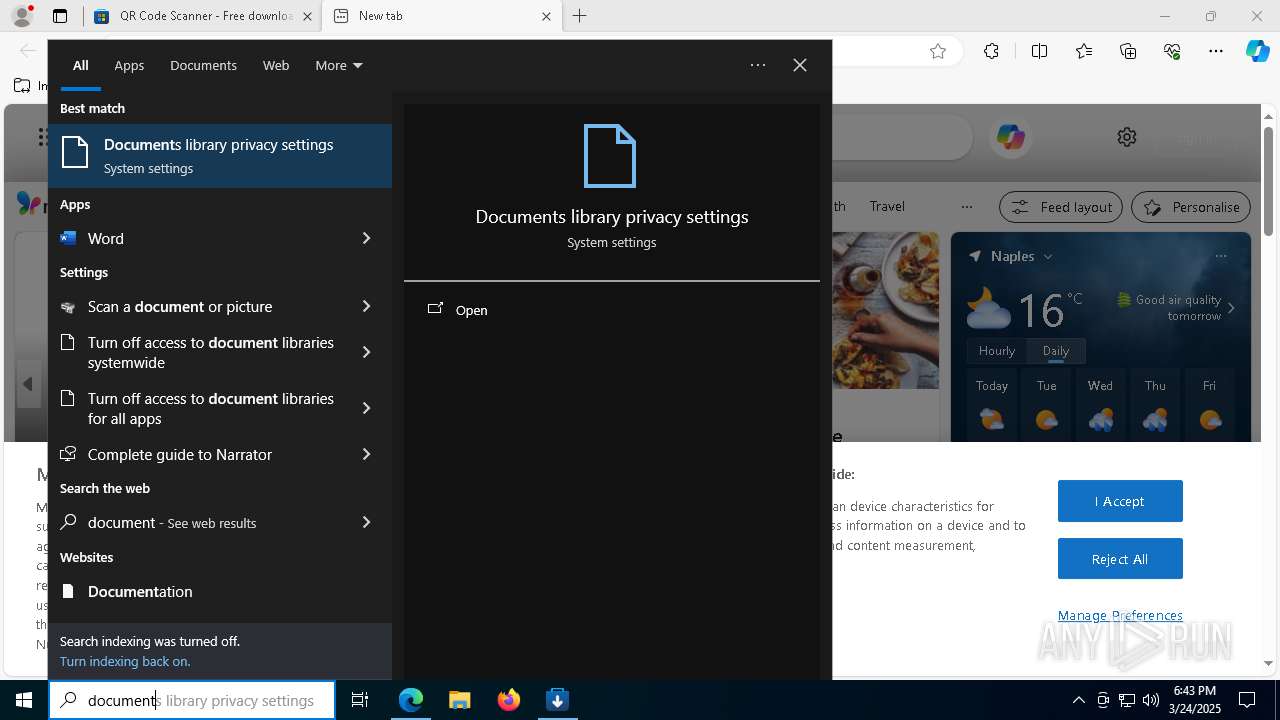1280x720 pixels.
Task: Launch Microsoft Edge from the taskbar
Action: 411,700
